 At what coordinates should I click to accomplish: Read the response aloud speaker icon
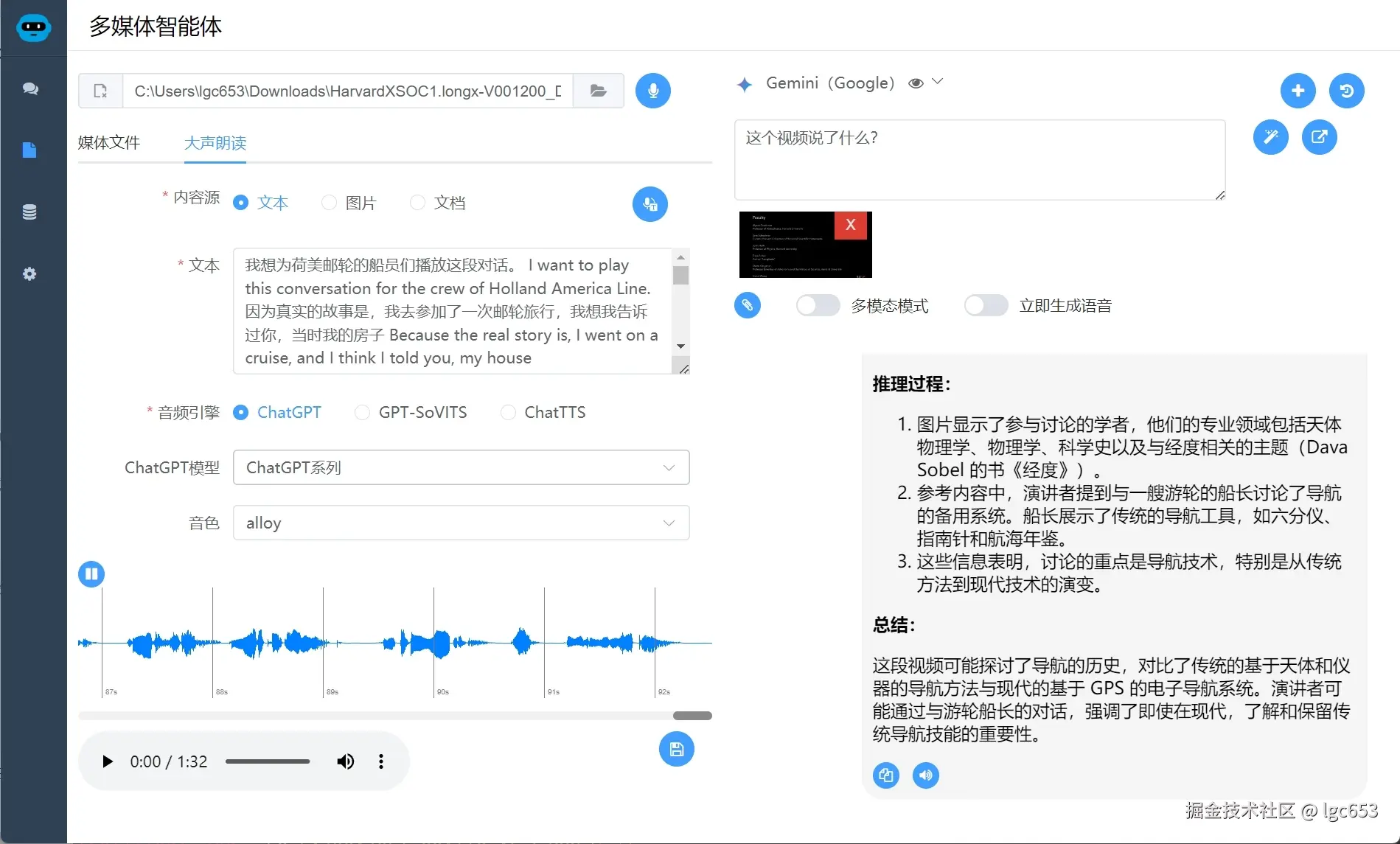tap(926, 775)
